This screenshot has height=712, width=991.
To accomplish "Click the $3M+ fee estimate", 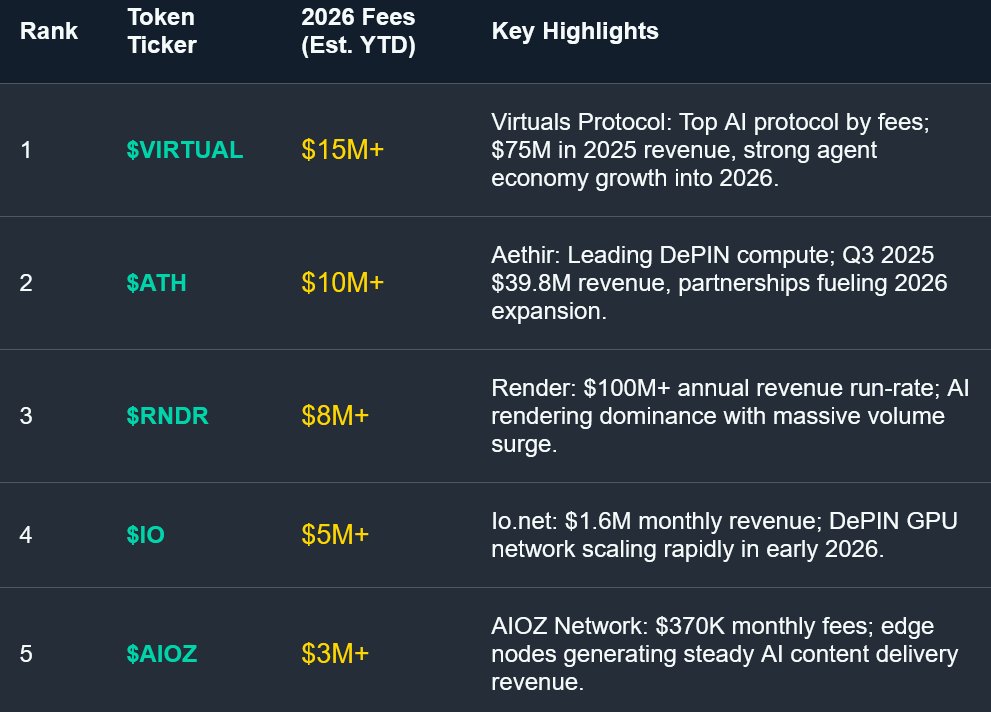I will pyautogui.click(x=335, y=654).
